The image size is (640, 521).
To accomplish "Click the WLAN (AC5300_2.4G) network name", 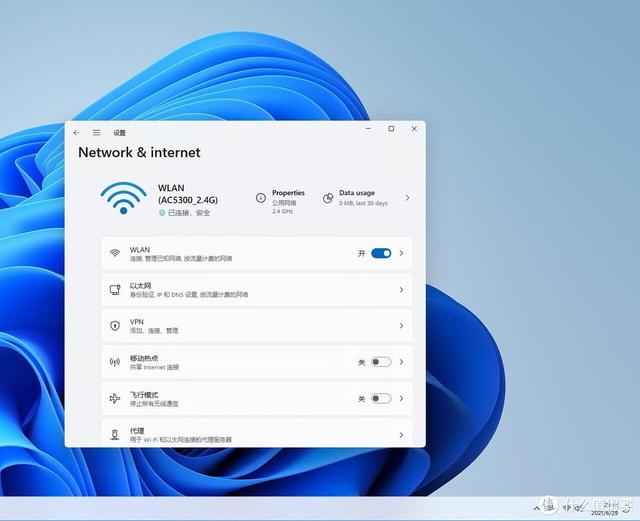I will (x=188, y=194).
